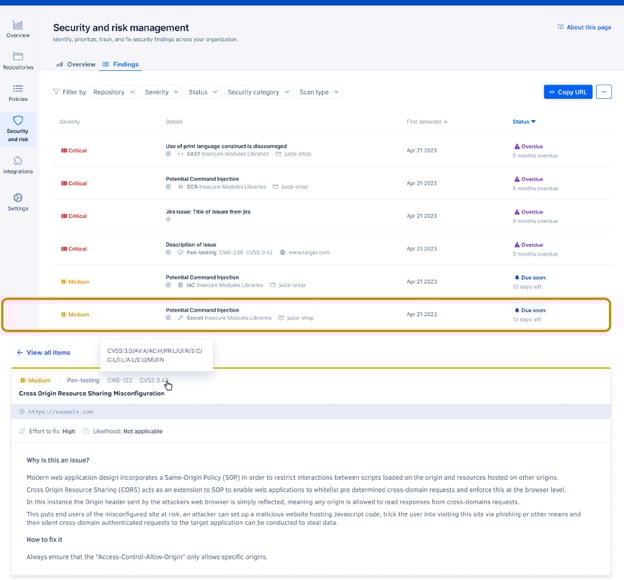Open the Secret Potential Command Injection finding
Viewport: 624px width, 580px height.
[202, 310]
